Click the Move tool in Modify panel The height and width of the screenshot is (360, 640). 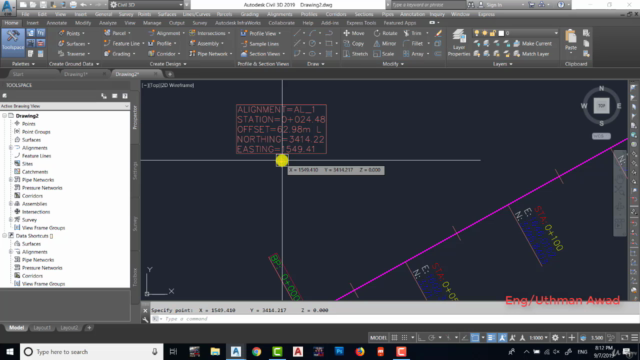353,33
